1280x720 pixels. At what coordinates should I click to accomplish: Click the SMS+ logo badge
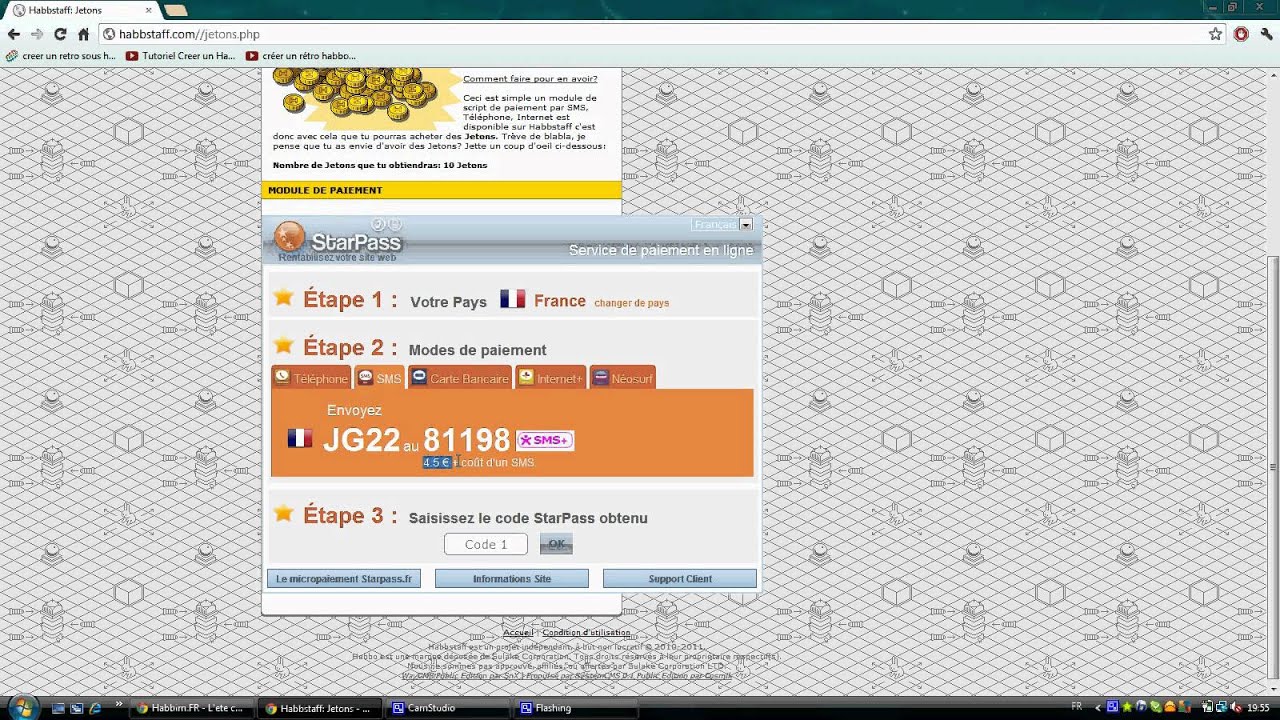click(x=545, y=440)
